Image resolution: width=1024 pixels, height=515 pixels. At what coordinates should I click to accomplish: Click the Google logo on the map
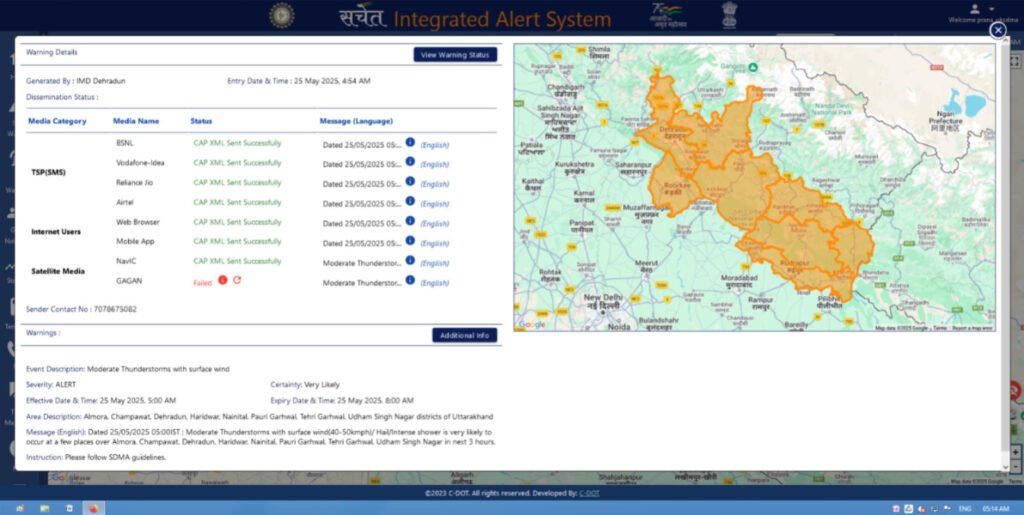pyautogui.click(x=532, y=324)
